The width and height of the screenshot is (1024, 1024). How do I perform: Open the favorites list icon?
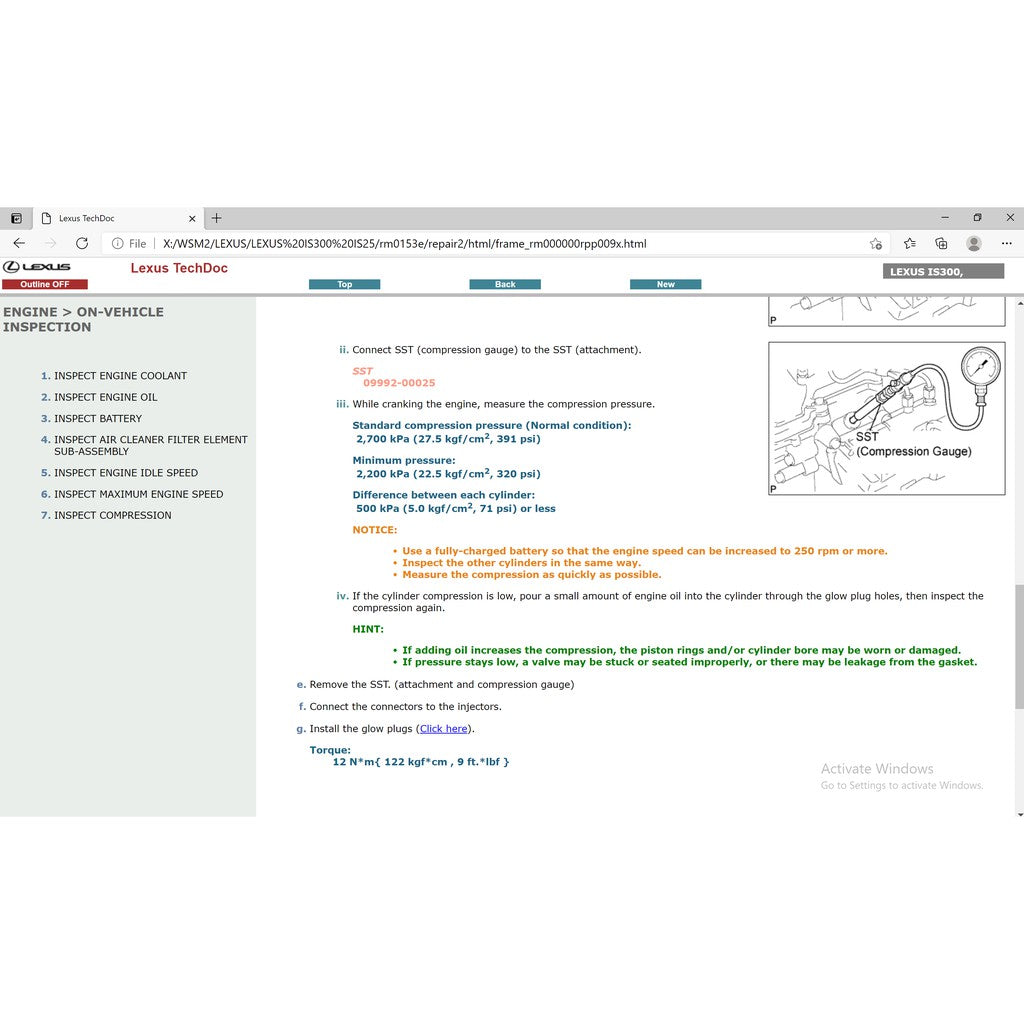[909, 243]
